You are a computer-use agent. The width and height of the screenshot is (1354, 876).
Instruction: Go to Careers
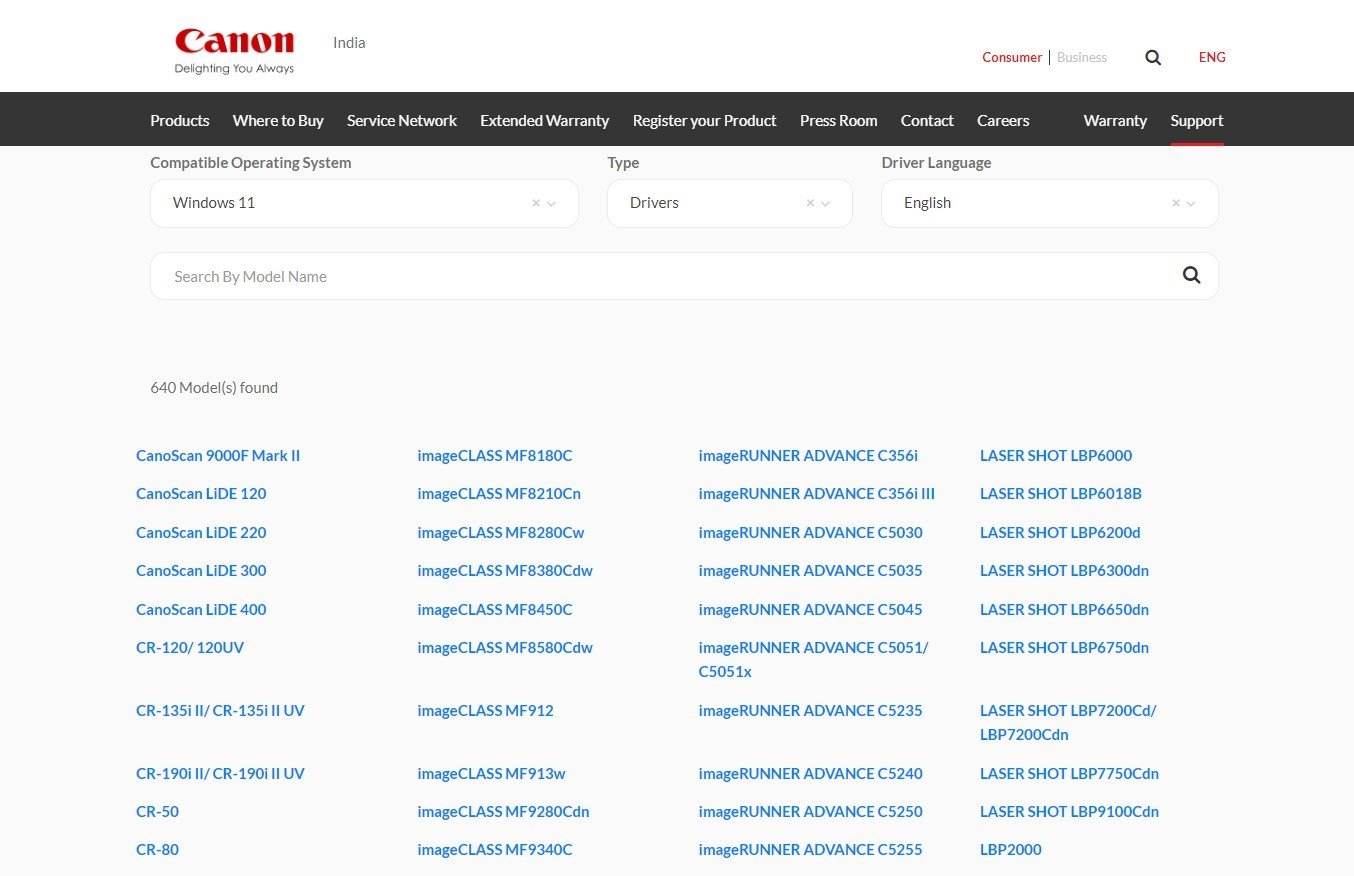[1003, 120]
